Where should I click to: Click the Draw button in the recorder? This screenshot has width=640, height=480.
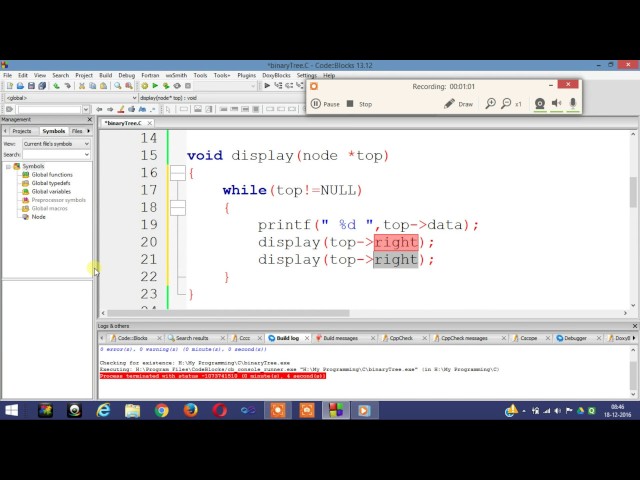click(x=458, y=104)
